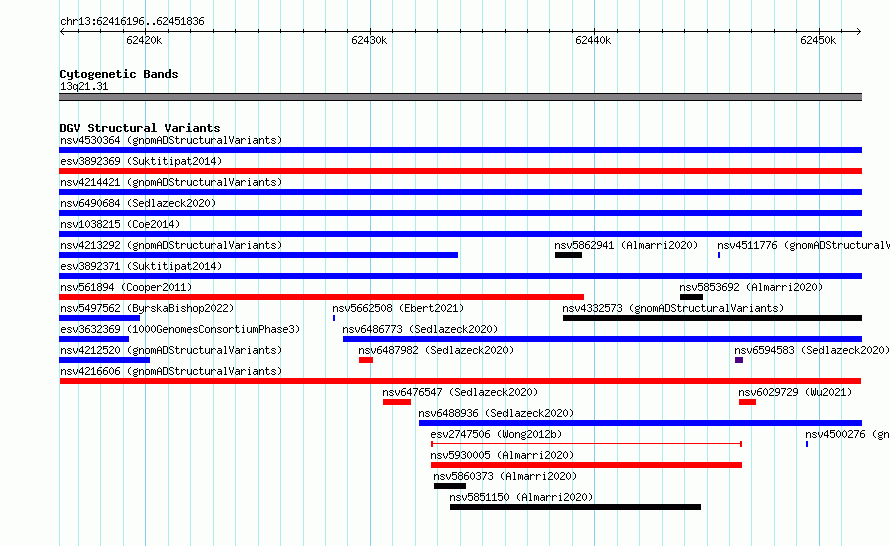Select the red esv3892369 variant bar
This screenshot has height=546, width=890.
(460, 171)
